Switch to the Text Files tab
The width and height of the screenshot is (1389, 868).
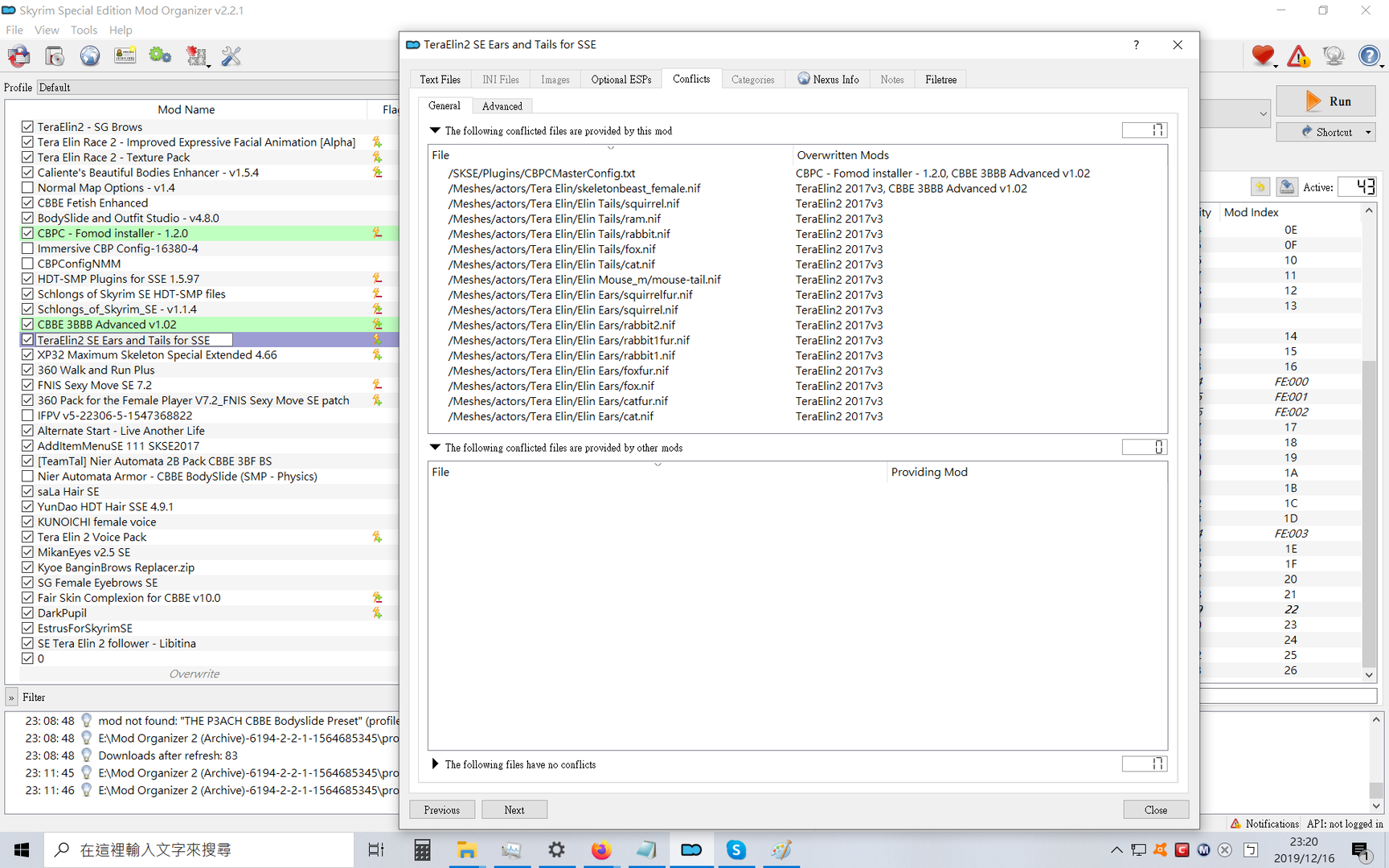coord(440,80)
